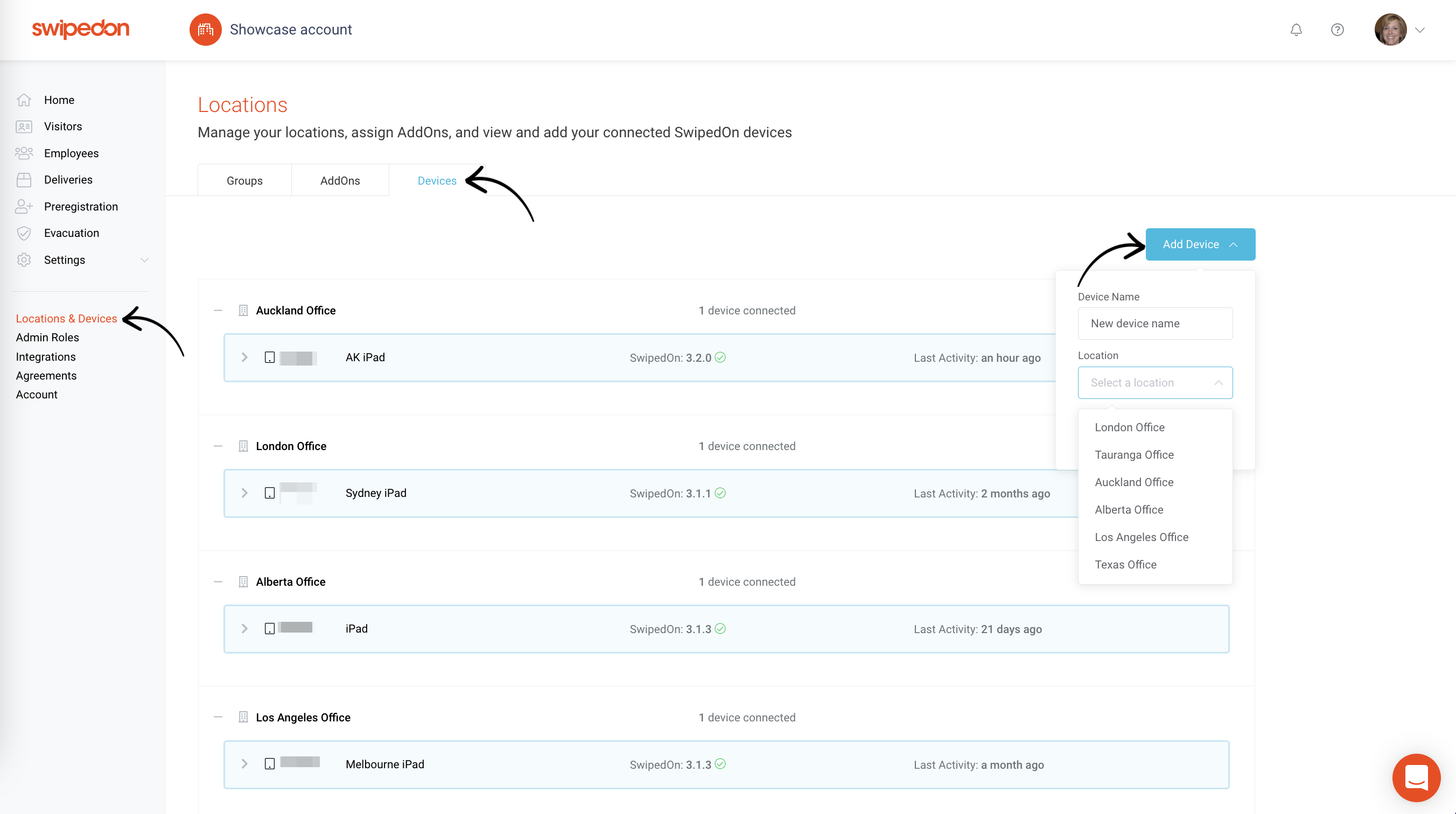
Task: Click the Auckland Office heading
Action: click(296, 310)
